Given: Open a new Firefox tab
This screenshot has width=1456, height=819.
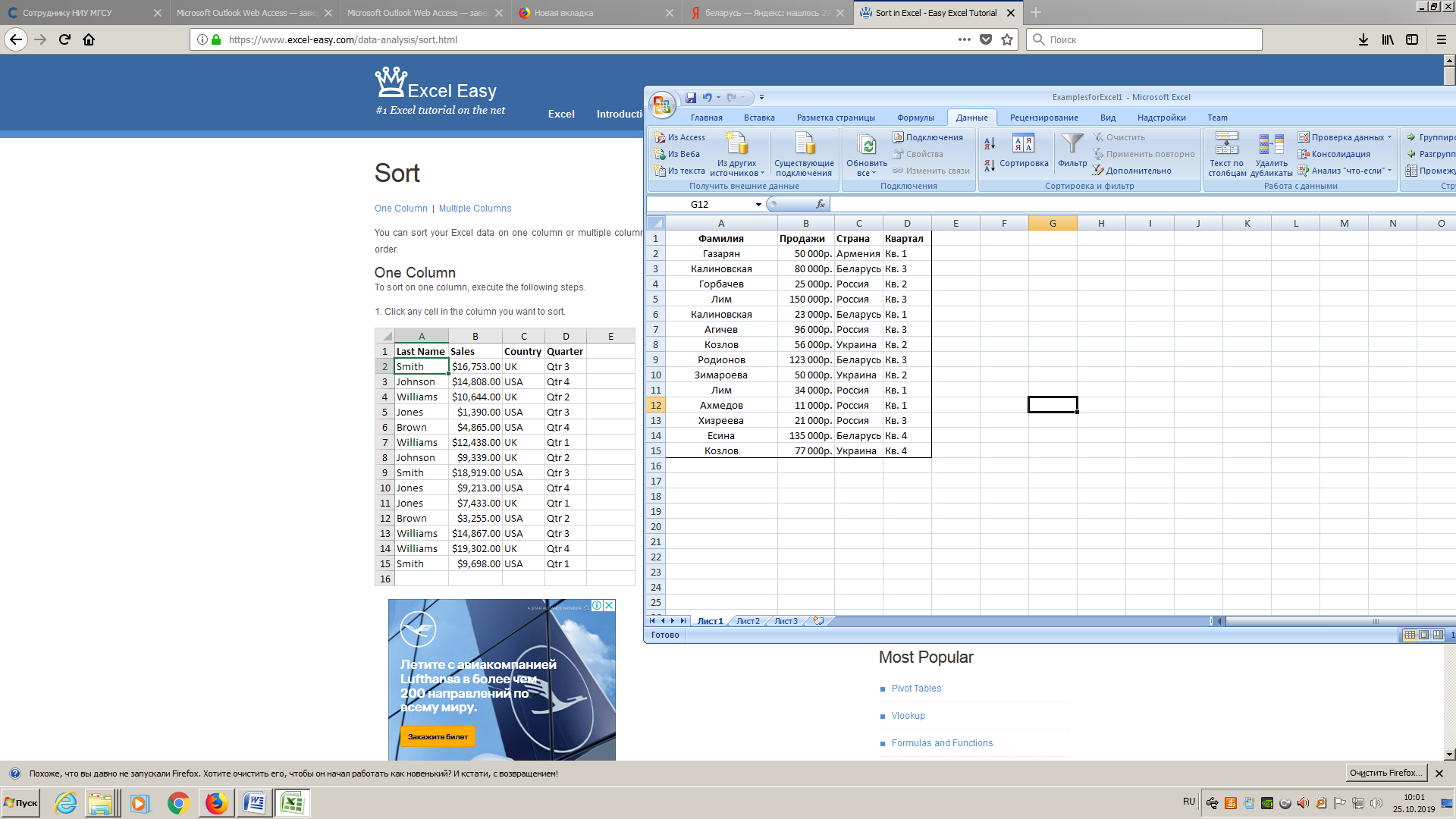Looking at the screenshot, I should [1036, 13].
